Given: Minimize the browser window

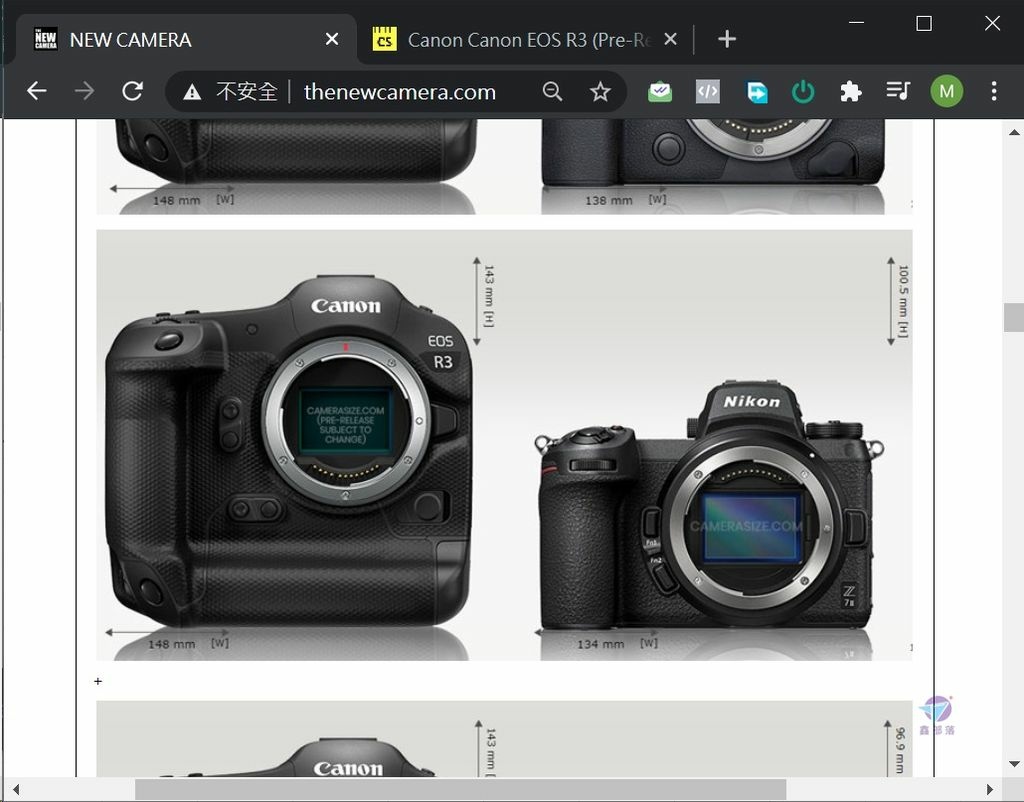Looking at the screenshot, I should click(856, 23).
